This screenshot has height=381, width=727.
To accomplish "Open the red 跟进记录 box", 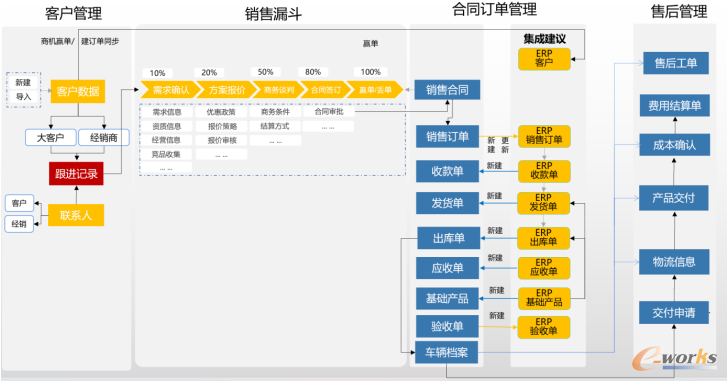I will [76, 174].
